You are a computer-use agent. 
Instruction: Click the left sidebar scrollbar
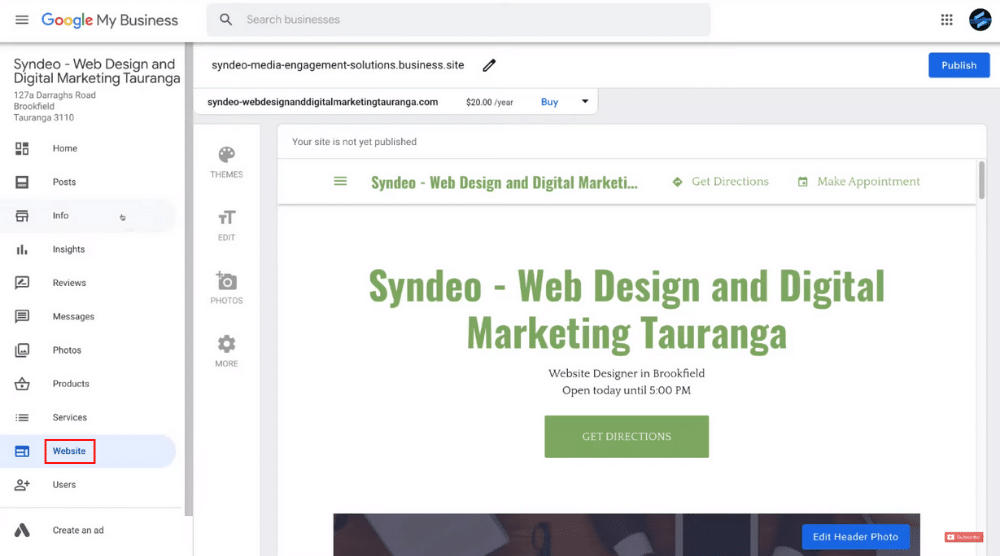pos(189,279)
